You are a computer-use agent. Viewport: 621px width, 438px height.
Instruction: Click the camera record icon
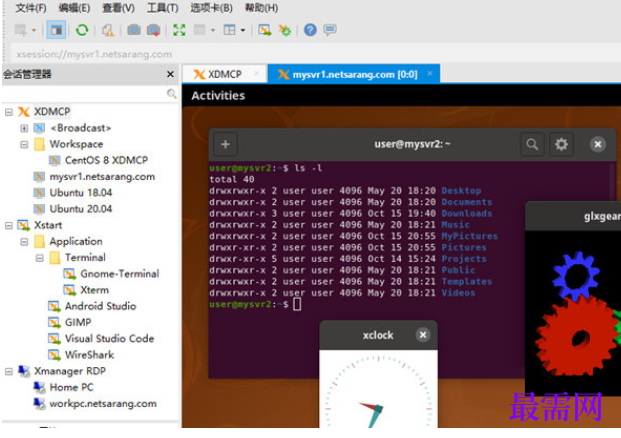tap(154, 30)
